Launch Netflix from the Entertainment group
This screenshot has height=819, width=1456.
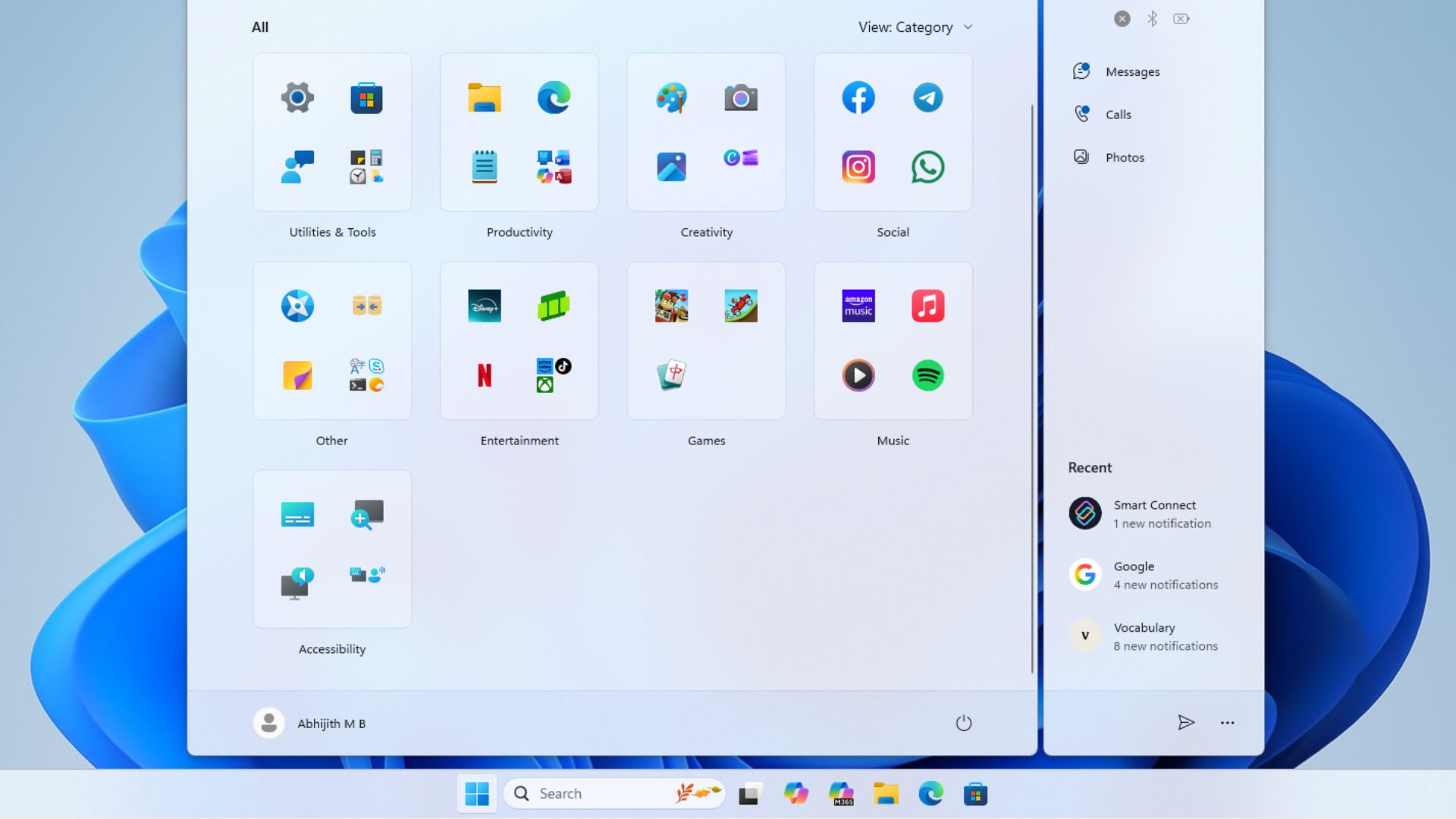point(484,375)
